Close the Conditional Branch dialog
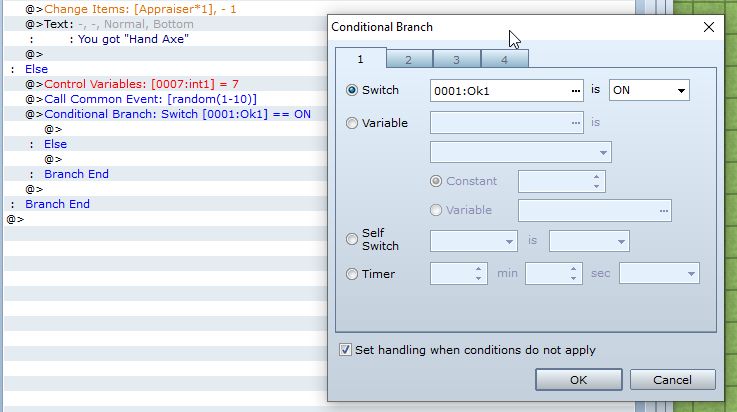Viewport: 737px width, 412px height. 708,26
